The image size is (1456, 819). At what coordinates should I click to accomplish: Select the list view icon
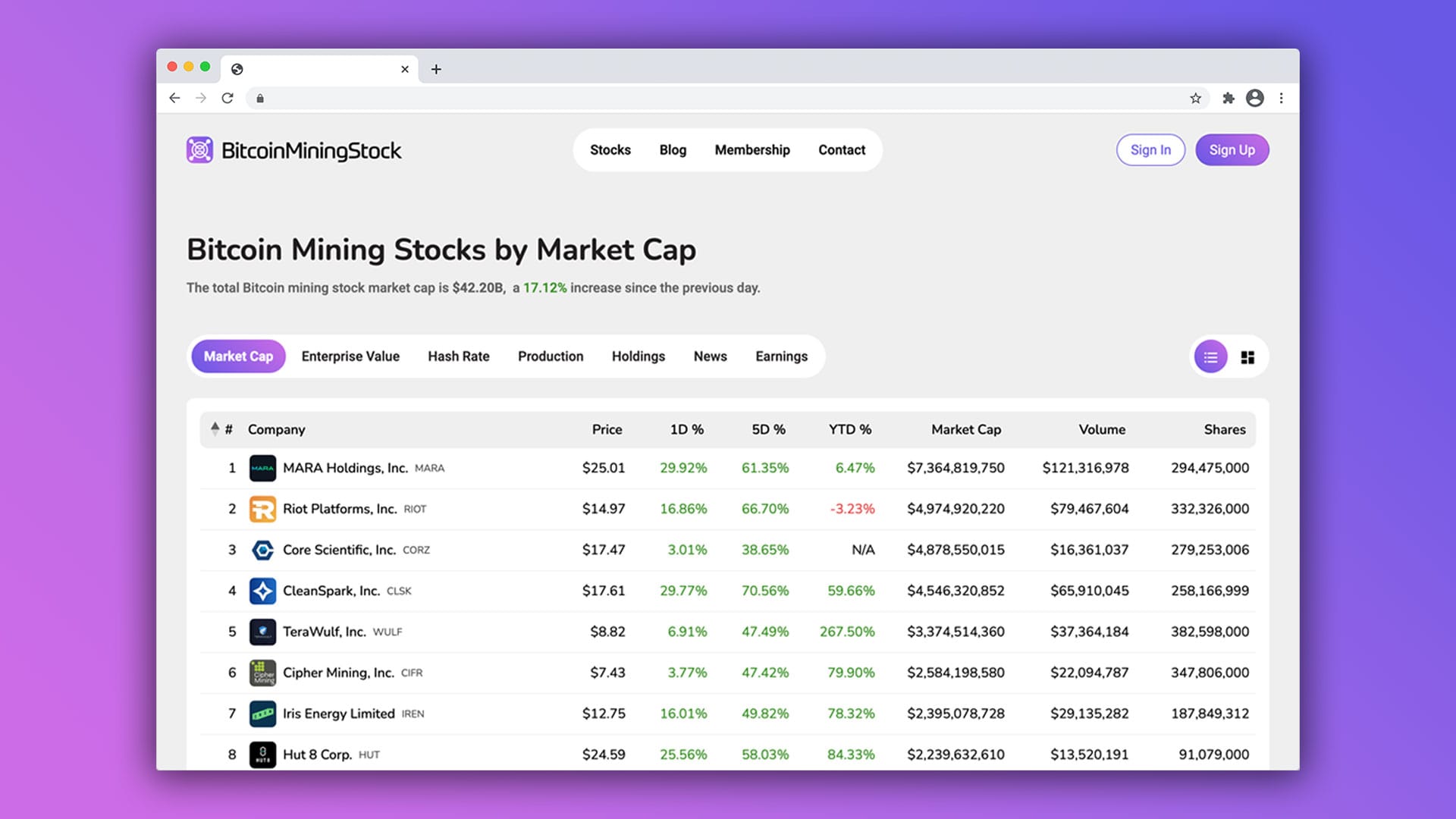[1210, 356]
